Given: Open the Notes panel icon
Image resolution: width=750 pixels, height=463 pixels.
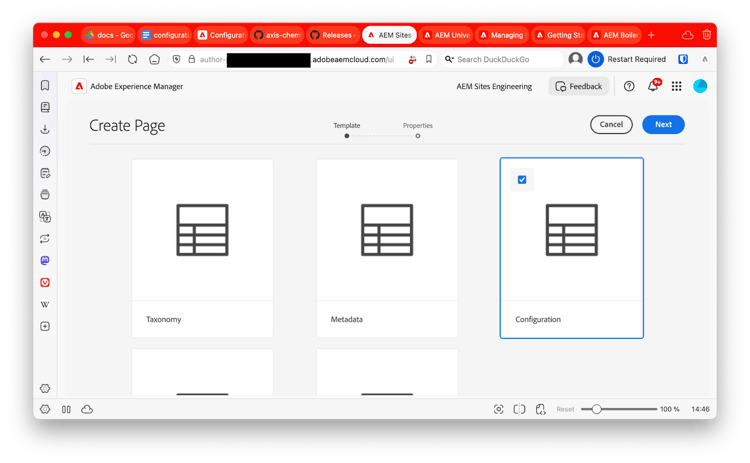Looking at the screenshot, I should click(45, 173).
